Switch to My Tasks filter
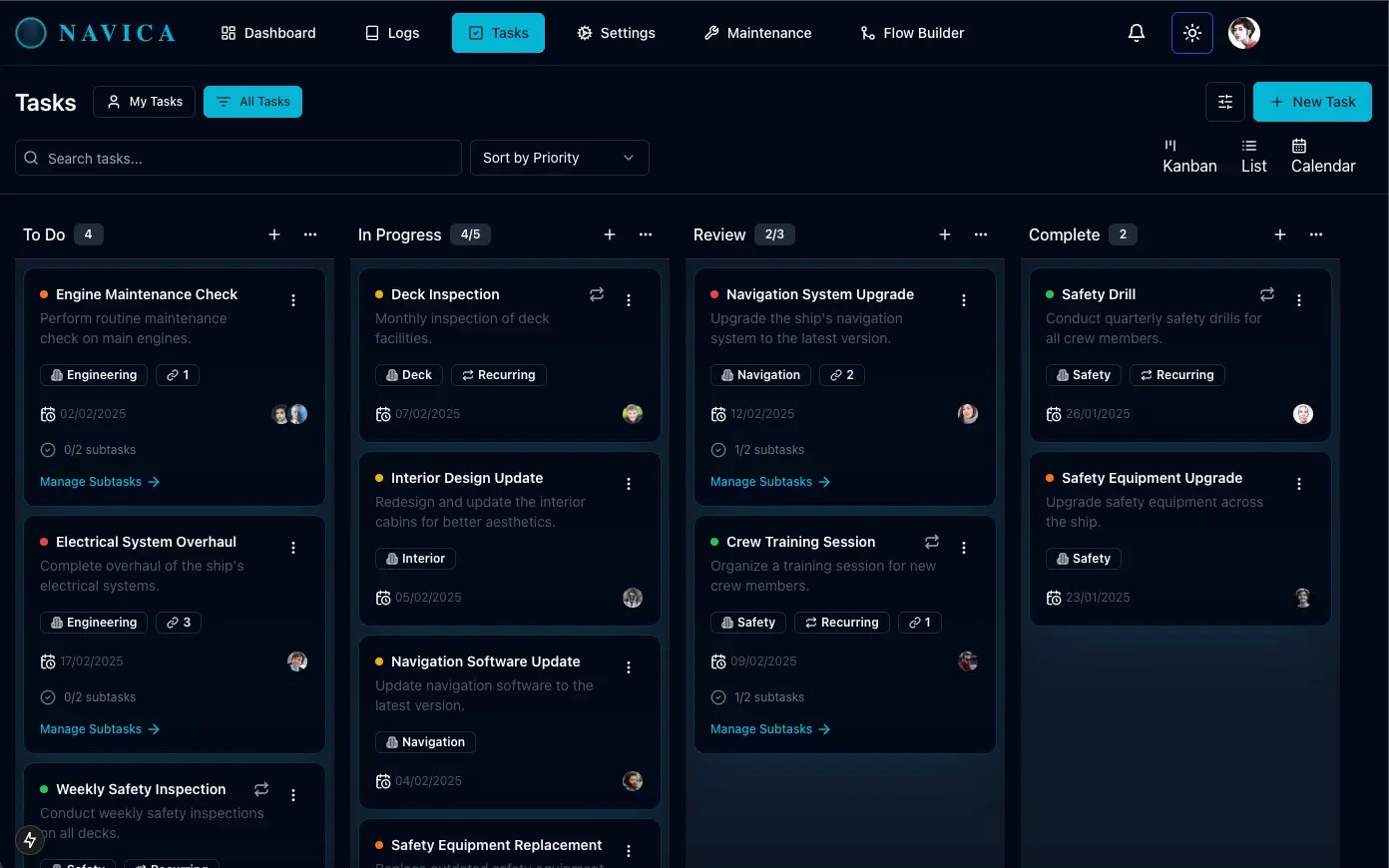The width and height of the screenshot is (1389, 868). 144,101
